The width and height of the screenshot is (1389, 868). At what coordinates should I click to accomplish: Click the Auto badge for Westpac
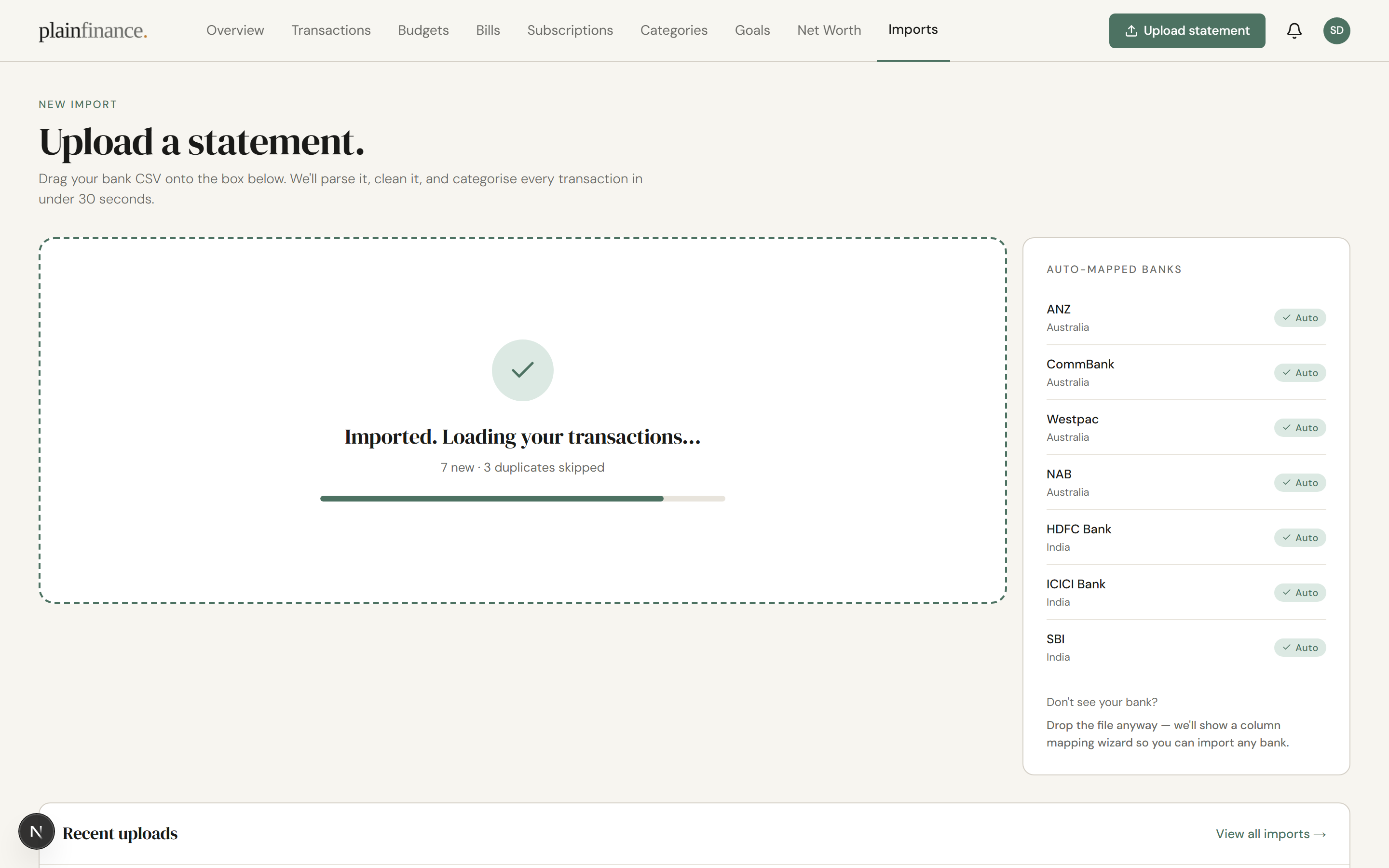(1299, 428)
